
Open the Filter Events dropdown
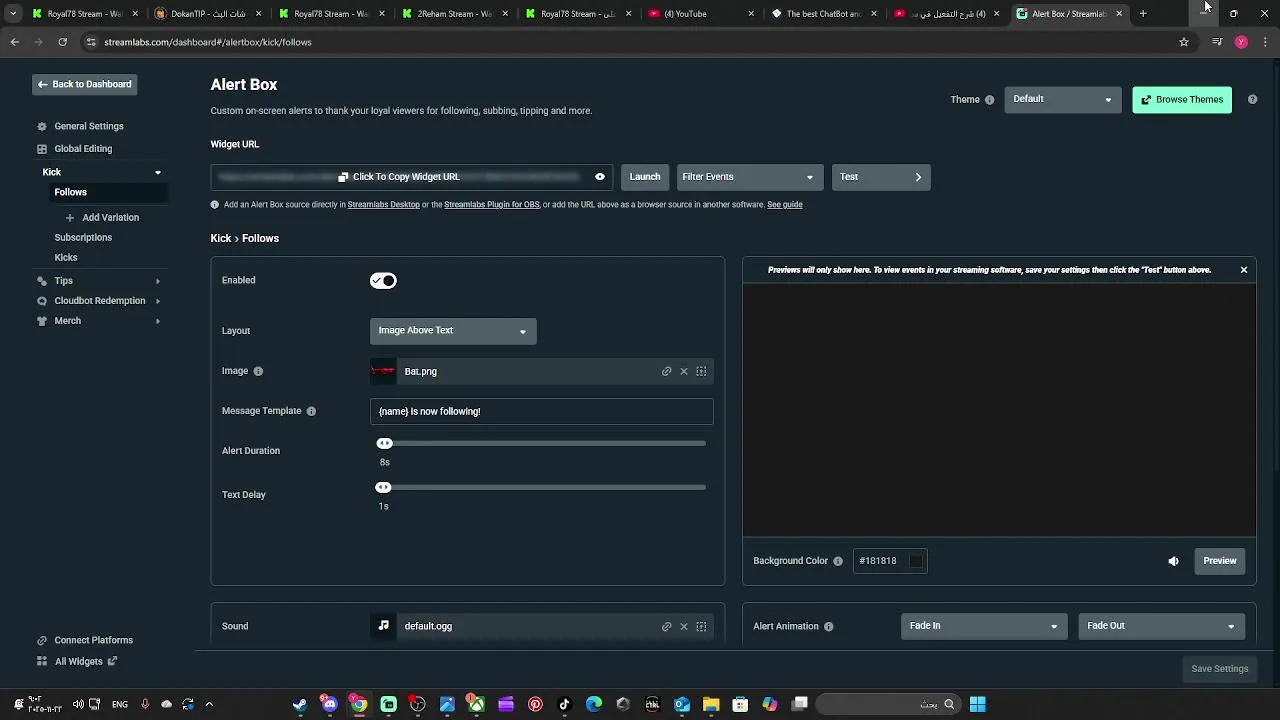(750, 177)
